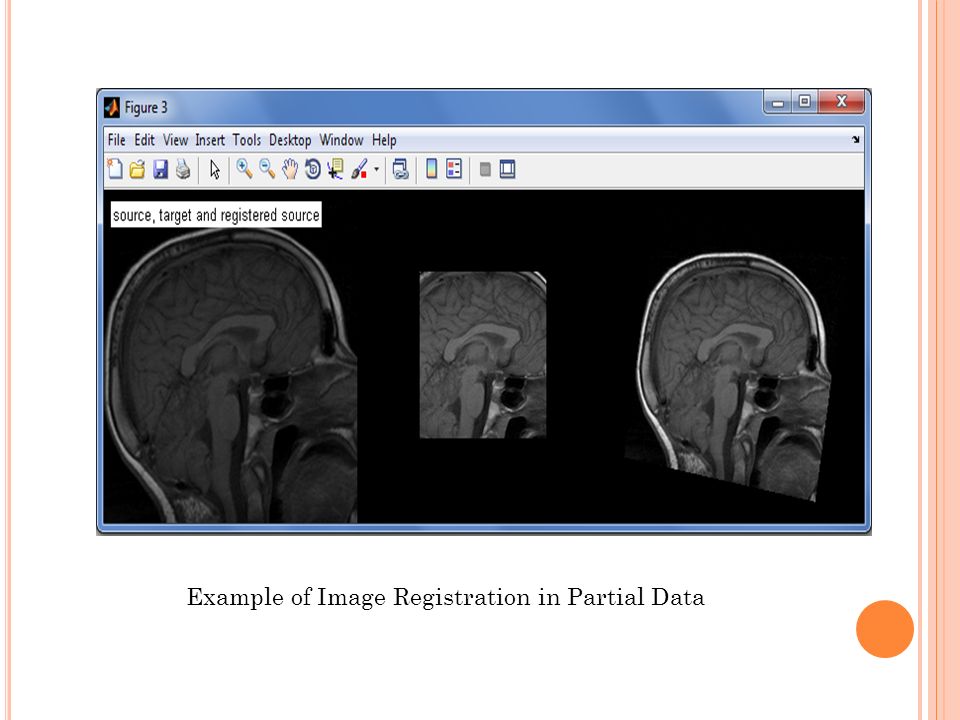Screen dimensions: 960x720
Task: Click the 'Figure 3' window title text
Action: click(x=146, y=108)
